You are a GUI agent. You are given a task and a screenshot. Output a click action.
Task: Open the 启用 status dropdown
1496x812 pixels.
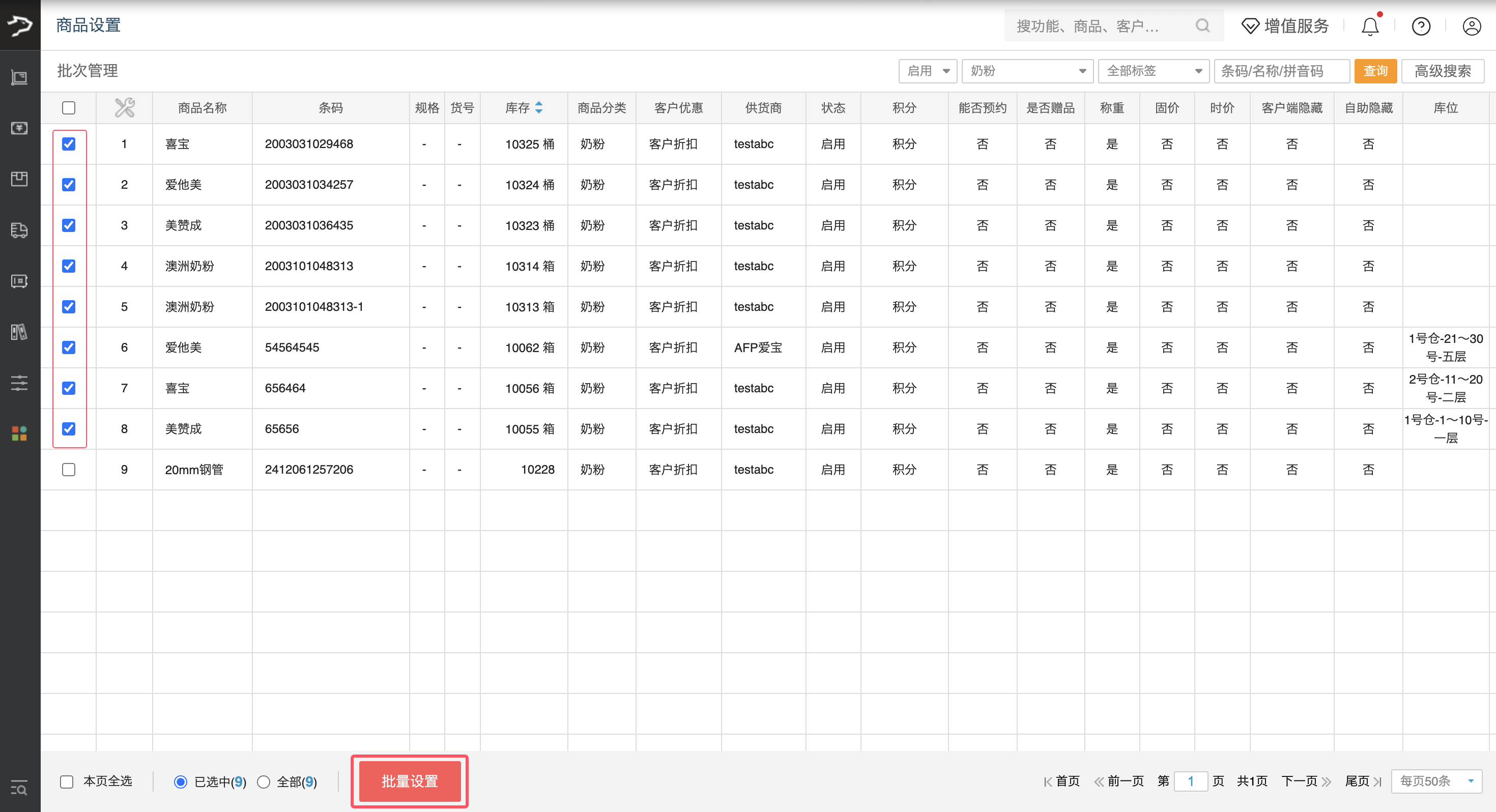point(928,71)
